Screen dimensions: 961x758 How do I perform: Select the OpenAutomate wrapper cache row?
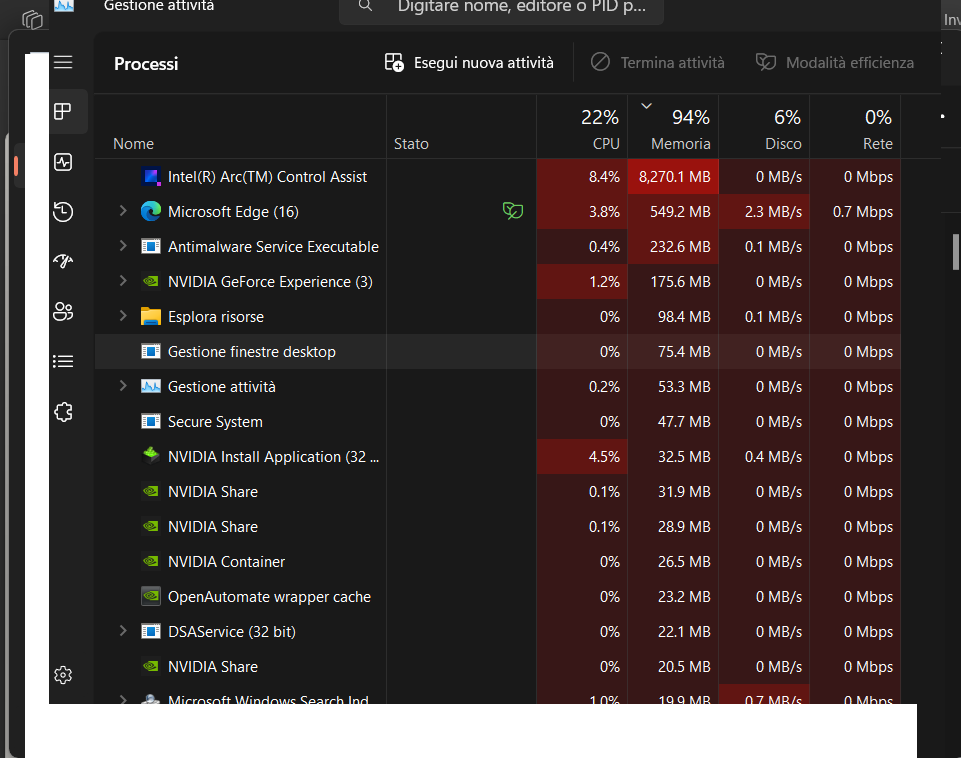click(498, 596)
